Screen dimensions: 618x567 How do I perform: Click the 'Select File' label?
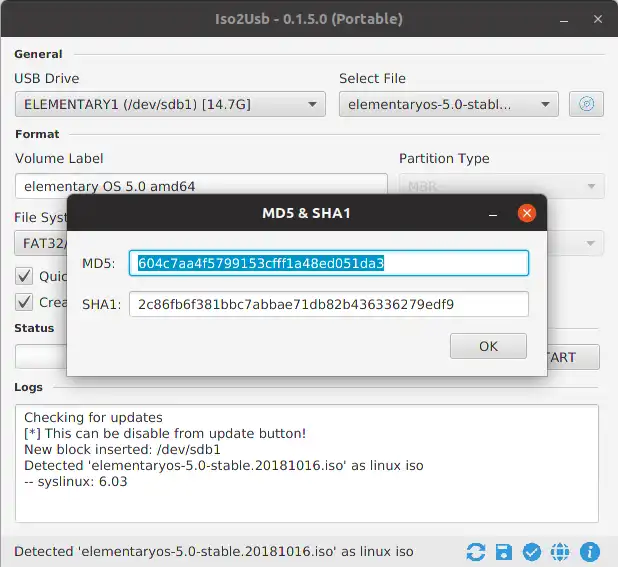(372, 78)
